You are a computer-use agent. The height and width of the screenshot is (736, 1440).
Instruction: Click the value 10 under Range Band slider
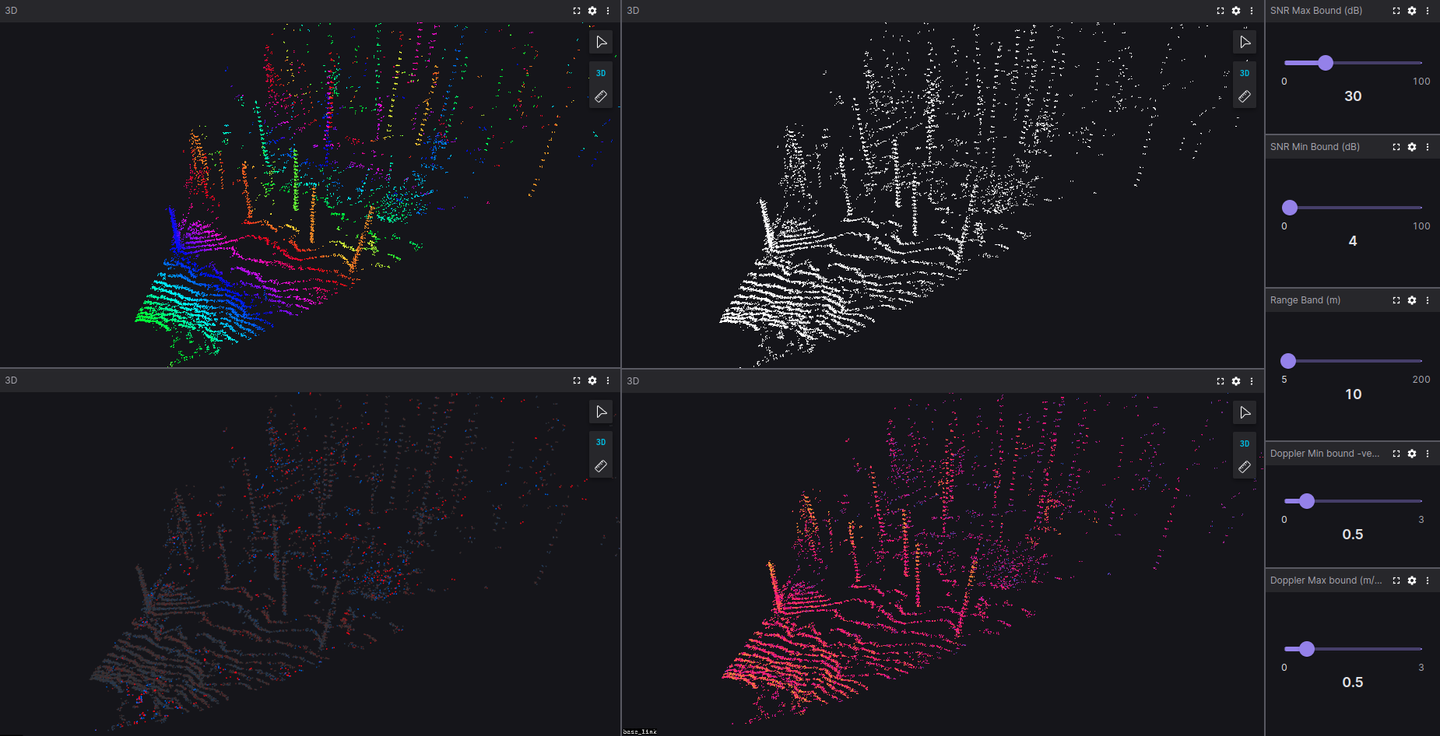coord(1353,394)
